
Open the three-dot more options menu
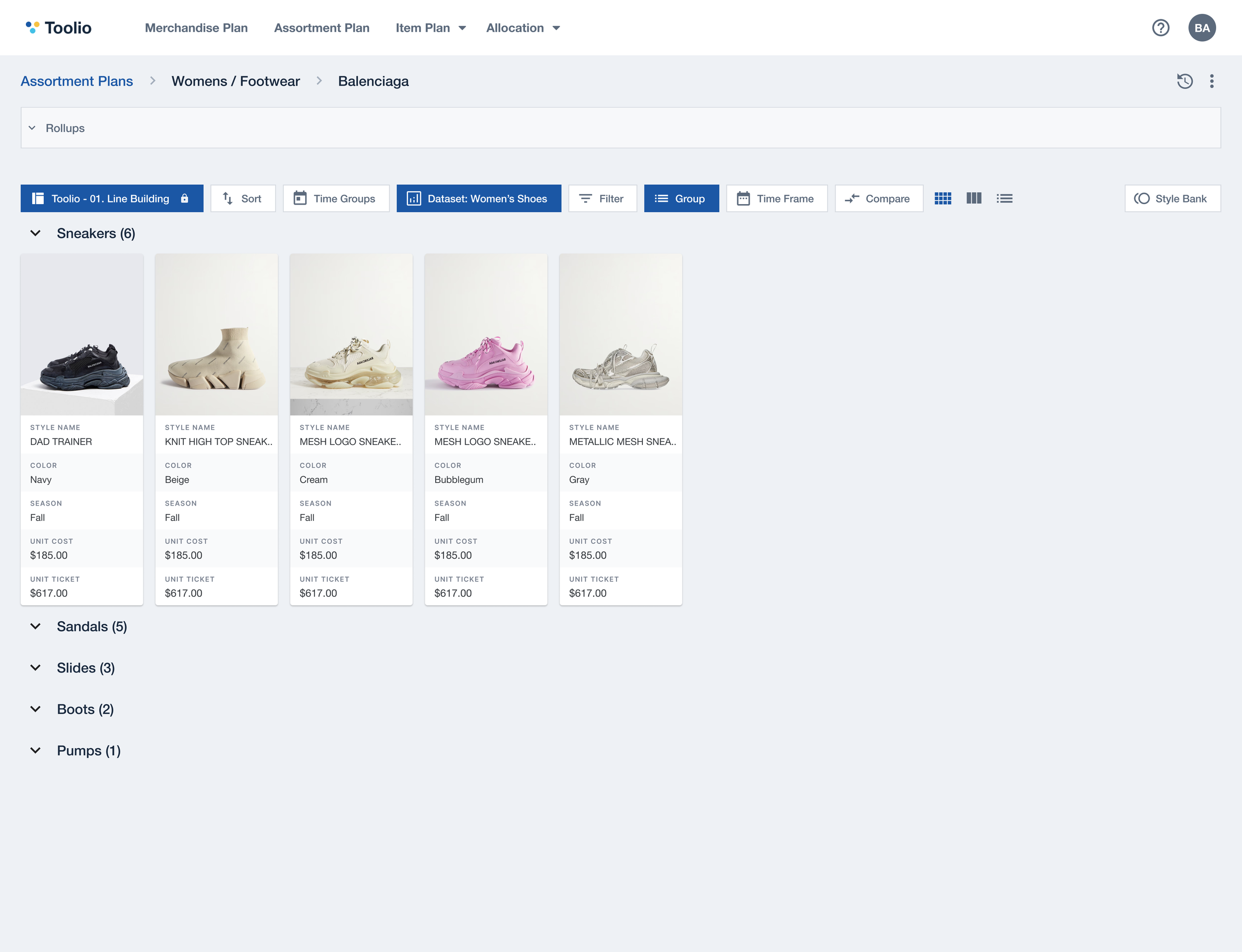click(x=1211, y=81)
